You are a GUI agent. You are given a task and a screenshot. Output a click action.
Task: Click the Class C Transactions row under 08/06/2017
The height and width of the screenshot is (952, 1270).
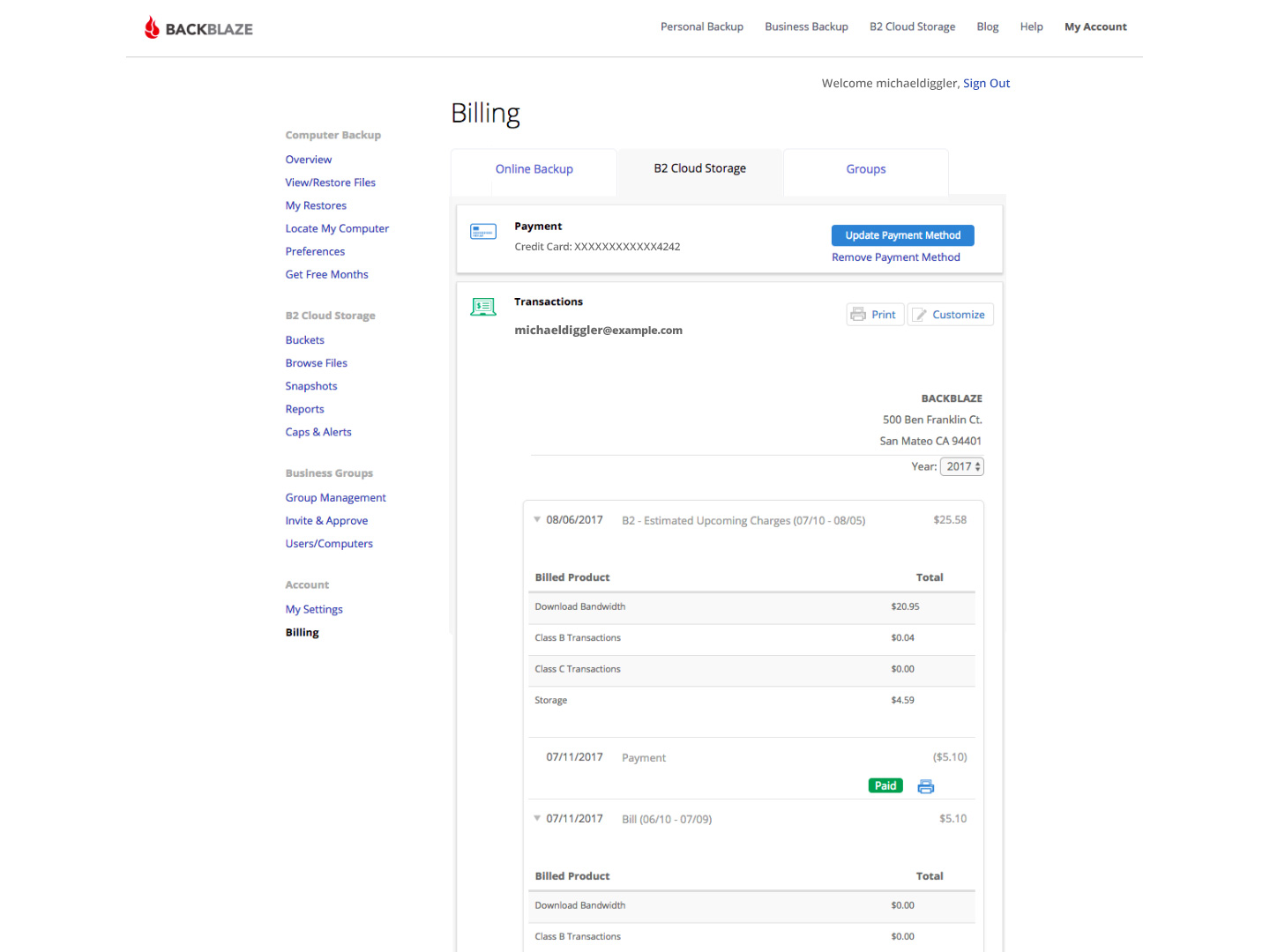[x=751, y=669]
